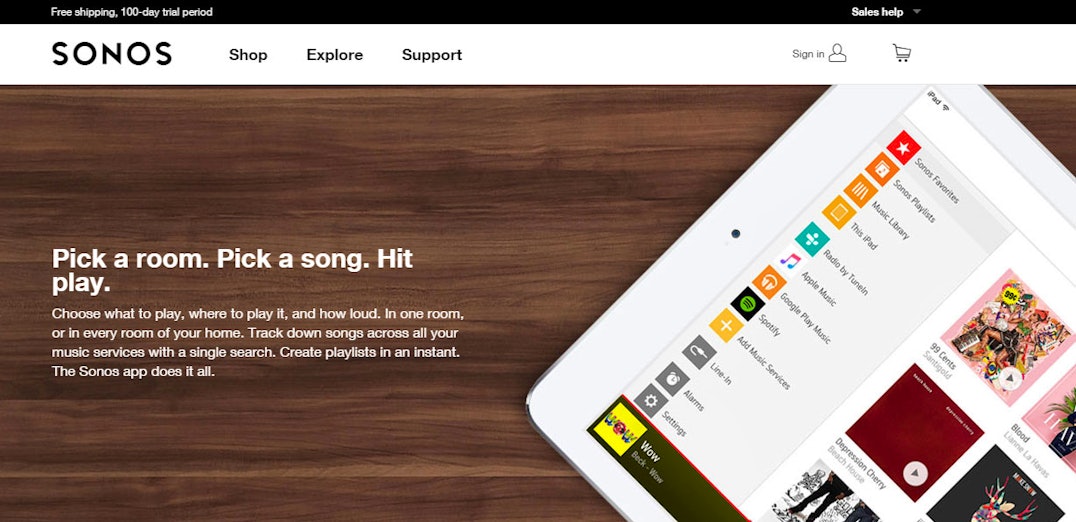
Task: Tap the Apple Music icon
Action: pos(790,260)
